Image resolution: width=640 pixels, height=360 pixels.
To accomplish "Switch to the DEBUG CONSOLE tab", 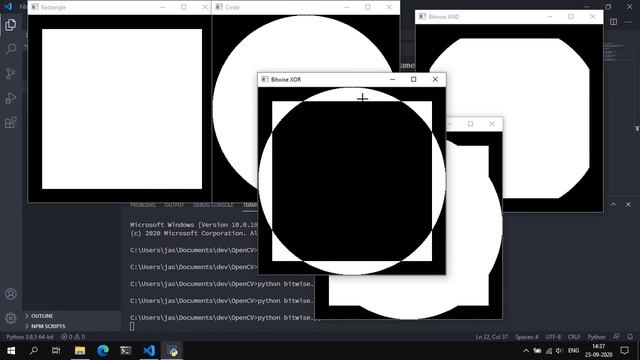I will [x=213, y=205].
